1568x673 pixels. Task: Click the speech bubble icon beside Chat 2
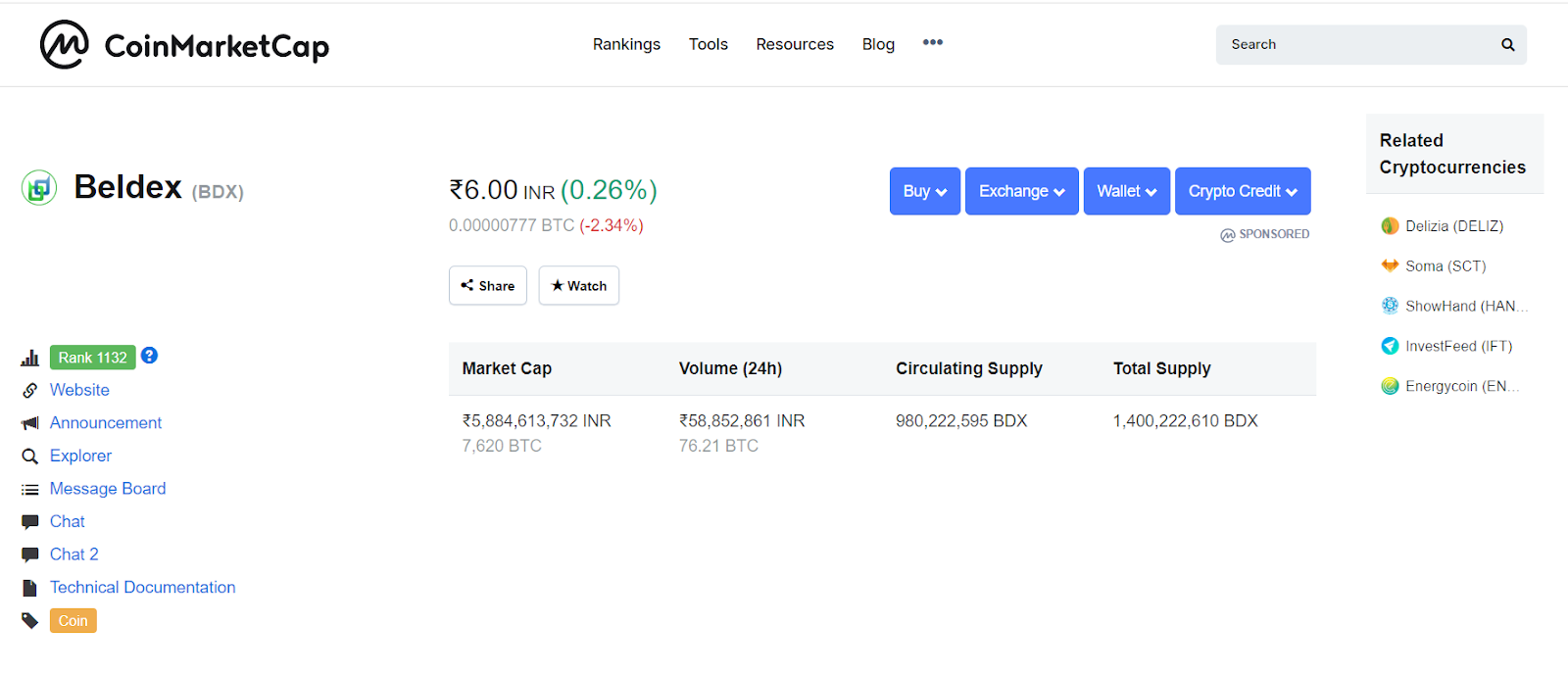click(30, 554)
